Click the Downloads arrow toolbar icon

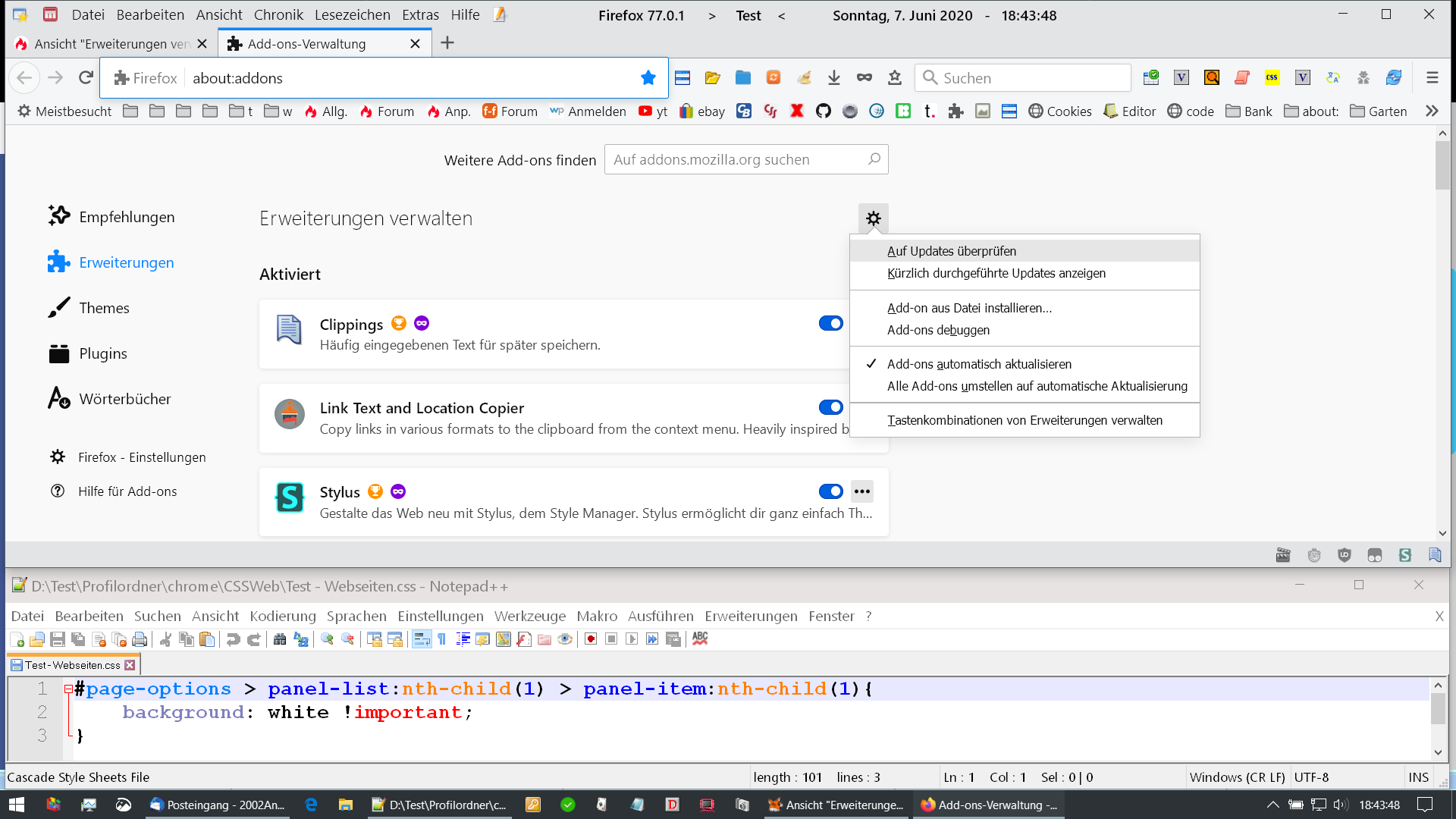coord(833,77)
